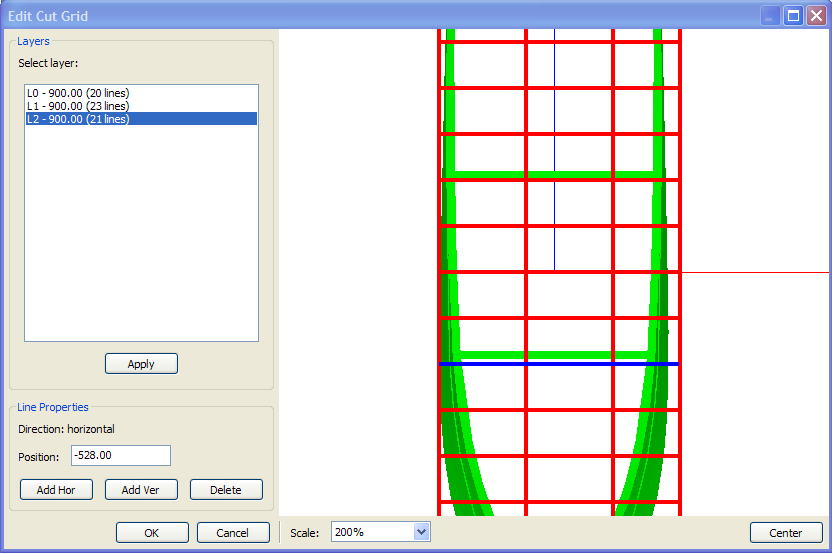Select layer L1 - 900.00 (23 lines)
Image resolution: width=832 pixels, height=553 pixels.
click(x=141, y=106)
